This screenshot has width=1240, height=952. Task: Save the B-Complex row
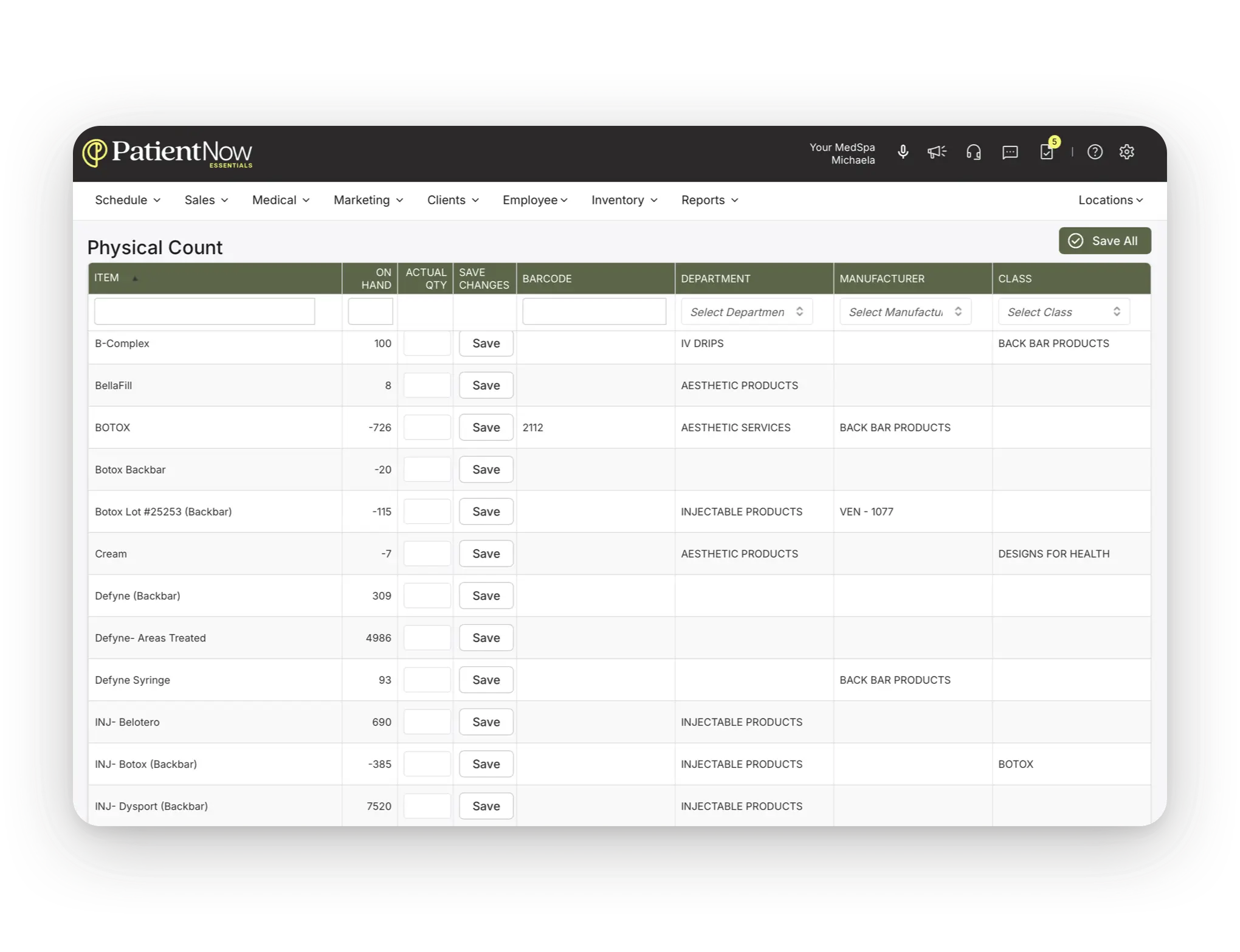pos(486,343)
